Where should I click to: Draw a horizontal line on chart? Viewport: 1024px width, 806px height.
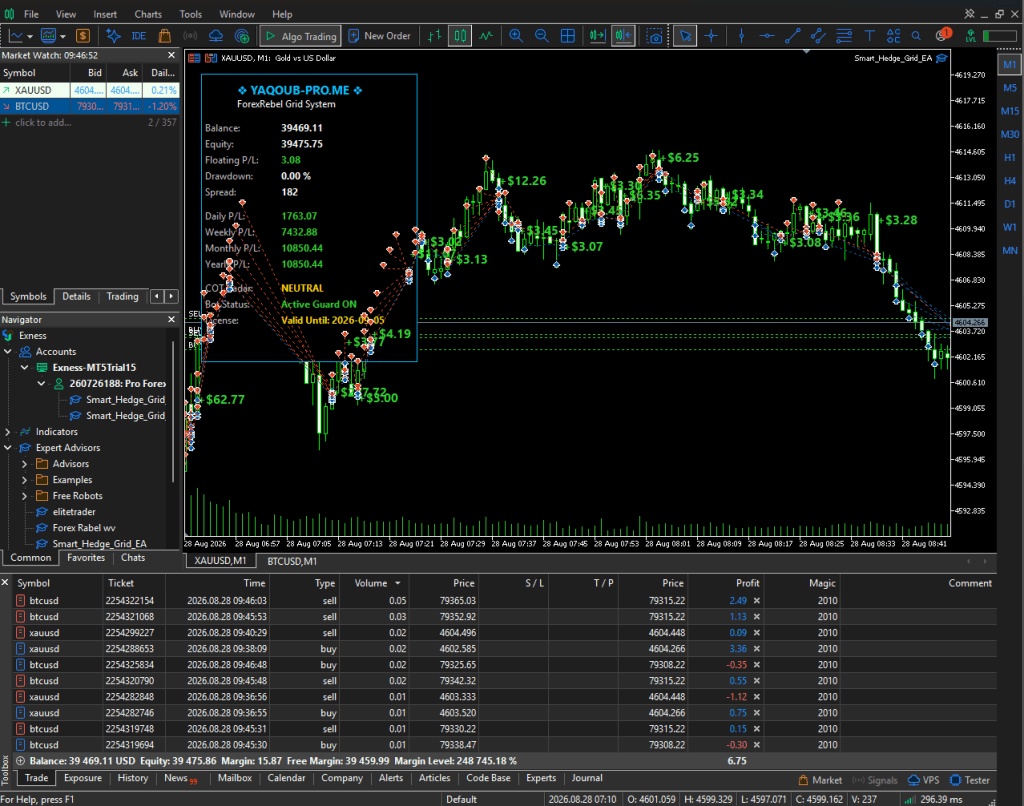[x=767, y=36]
